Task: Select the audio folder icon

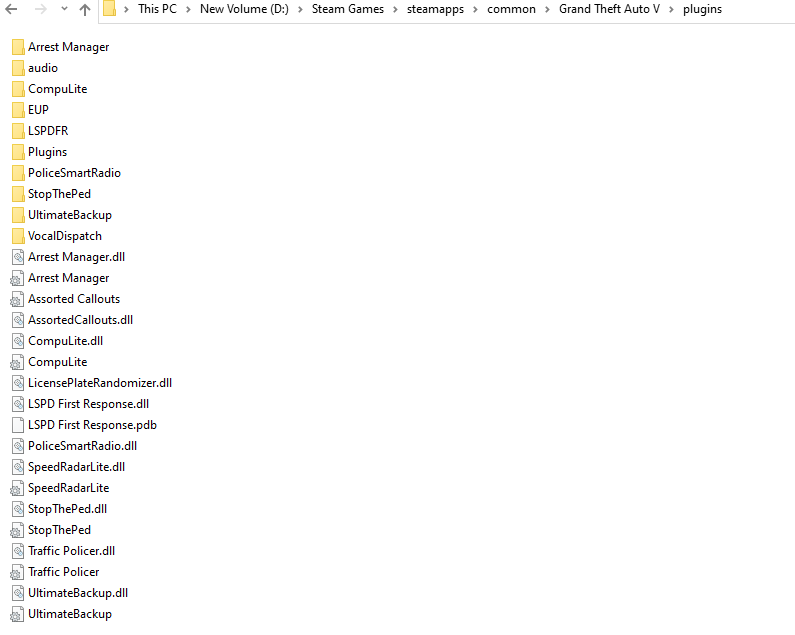Action: tap(18, 68)
